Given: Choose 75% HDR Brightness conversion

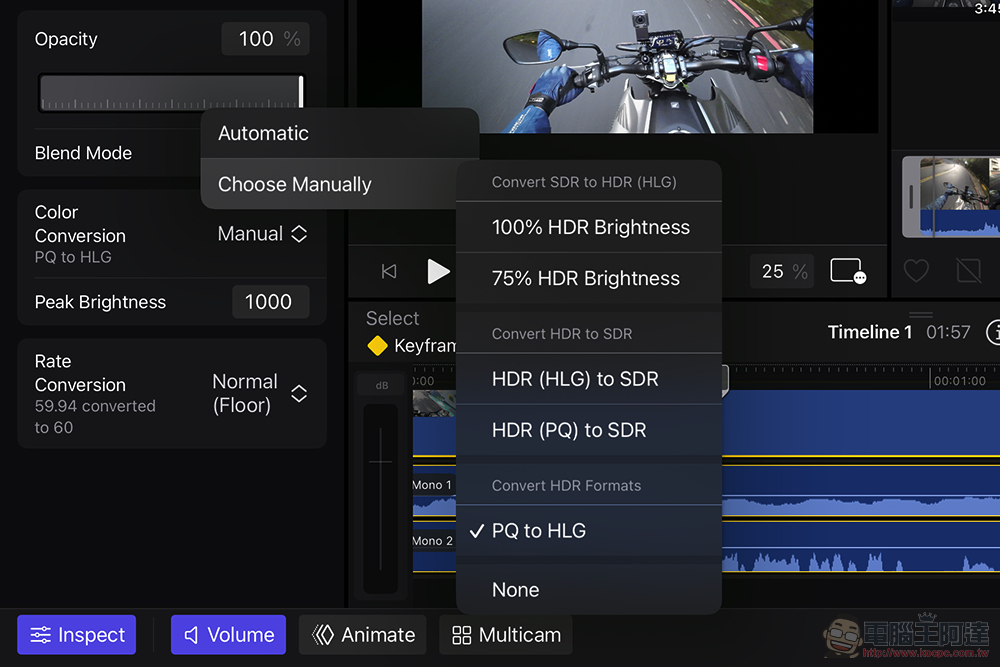Looking at the screenshot, I should 589,278.
